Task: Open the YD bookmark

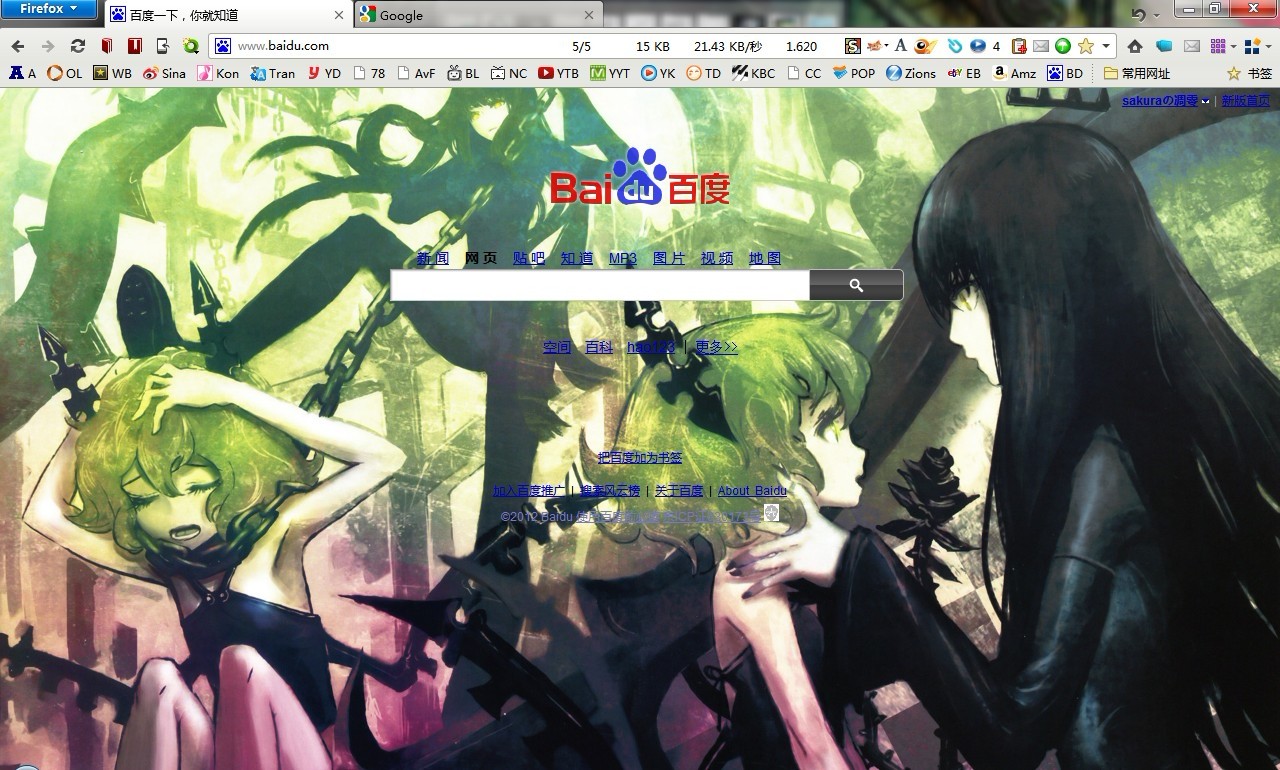Action: point(324,73)
